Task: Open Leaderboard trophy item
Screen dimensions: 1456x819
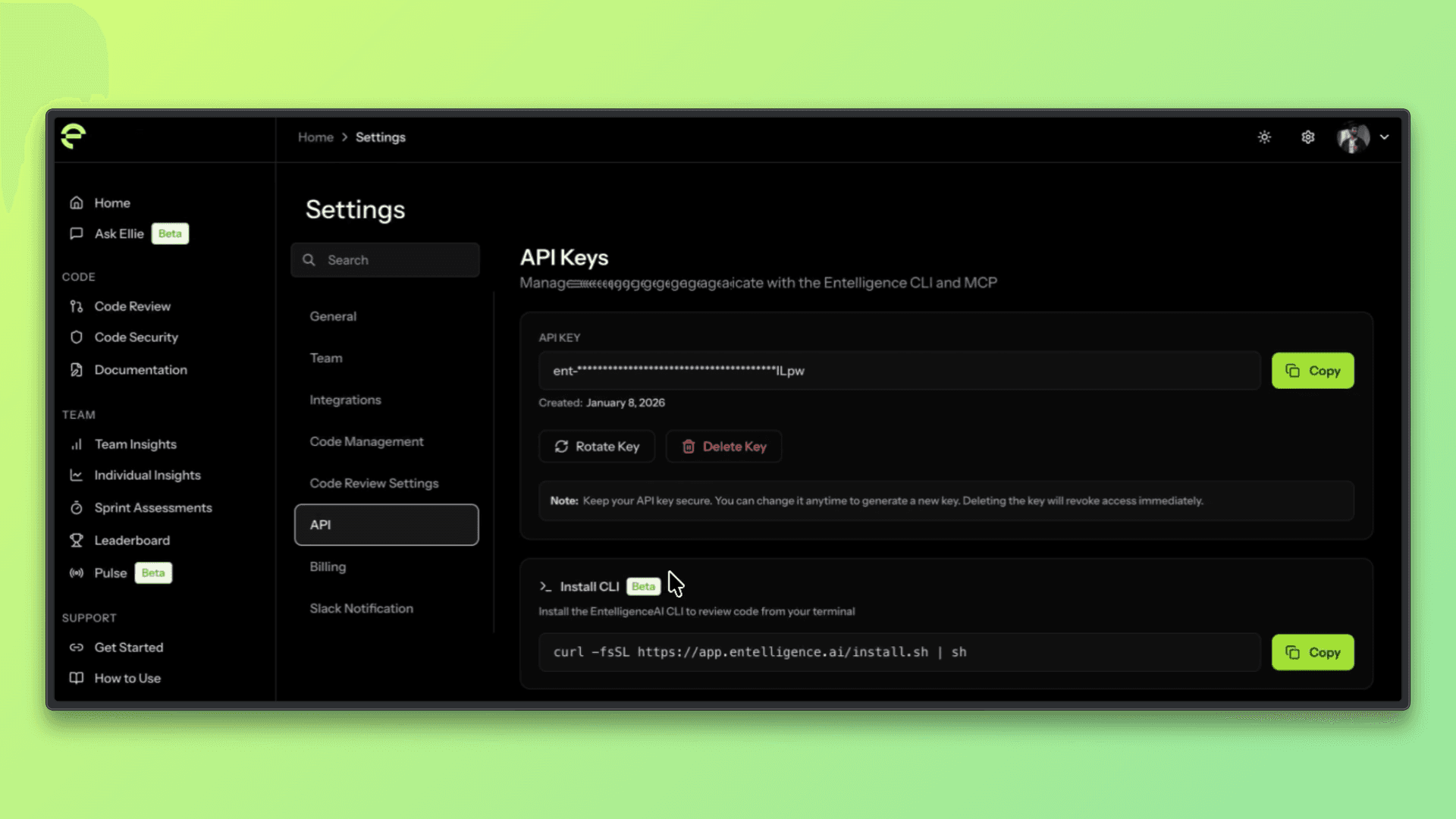Action: 132,541
